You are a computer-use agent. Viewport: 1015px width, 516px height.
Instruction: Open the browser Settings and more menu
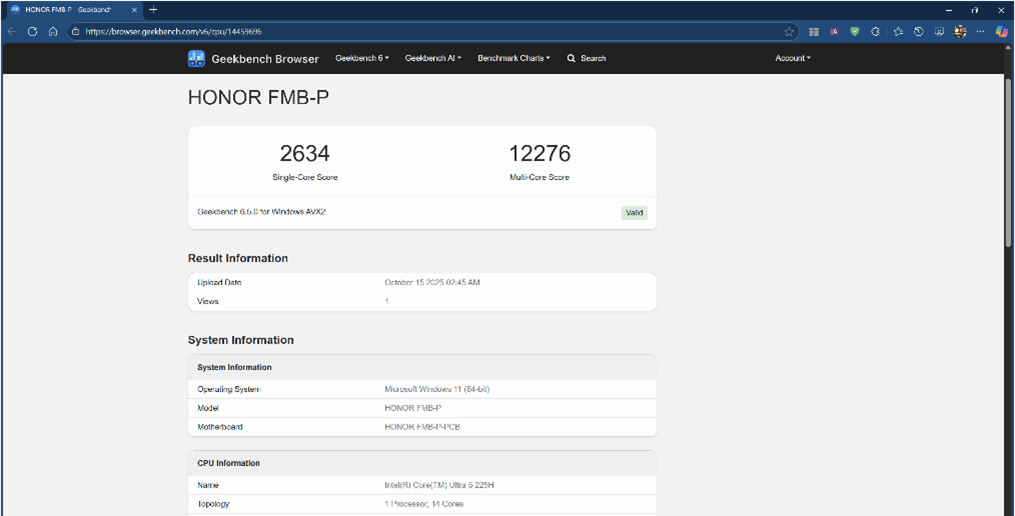981,31
